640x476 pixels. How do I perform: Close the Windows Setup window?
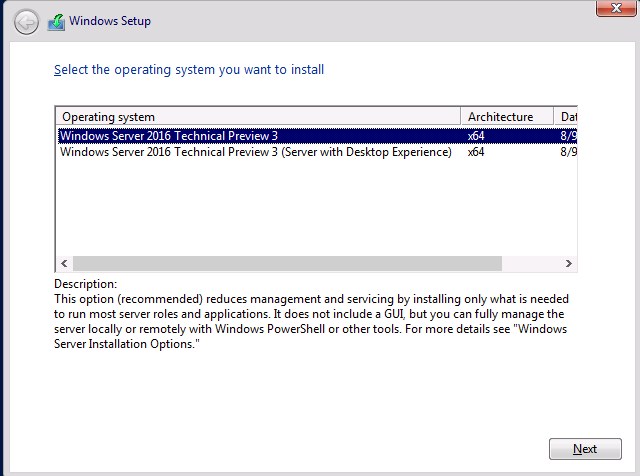(616, 8)
